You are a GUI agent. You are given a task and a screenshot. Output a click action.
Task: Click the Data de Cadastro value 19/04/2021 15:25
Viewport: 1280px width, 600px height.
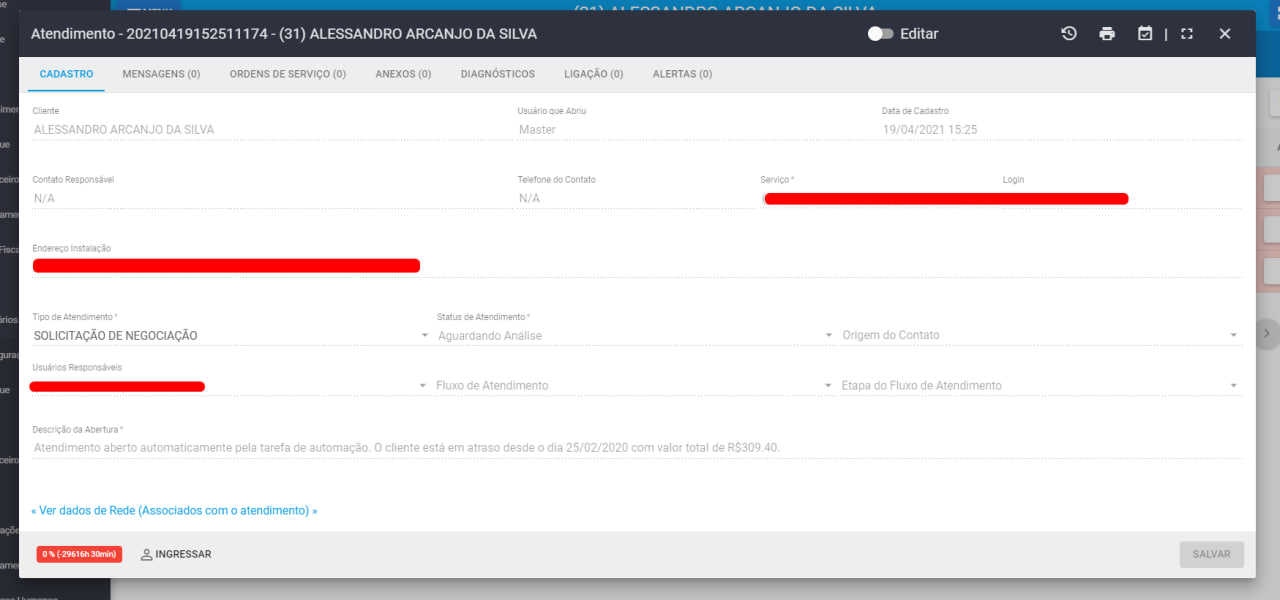pyautogui.click(x=930, y=129)
